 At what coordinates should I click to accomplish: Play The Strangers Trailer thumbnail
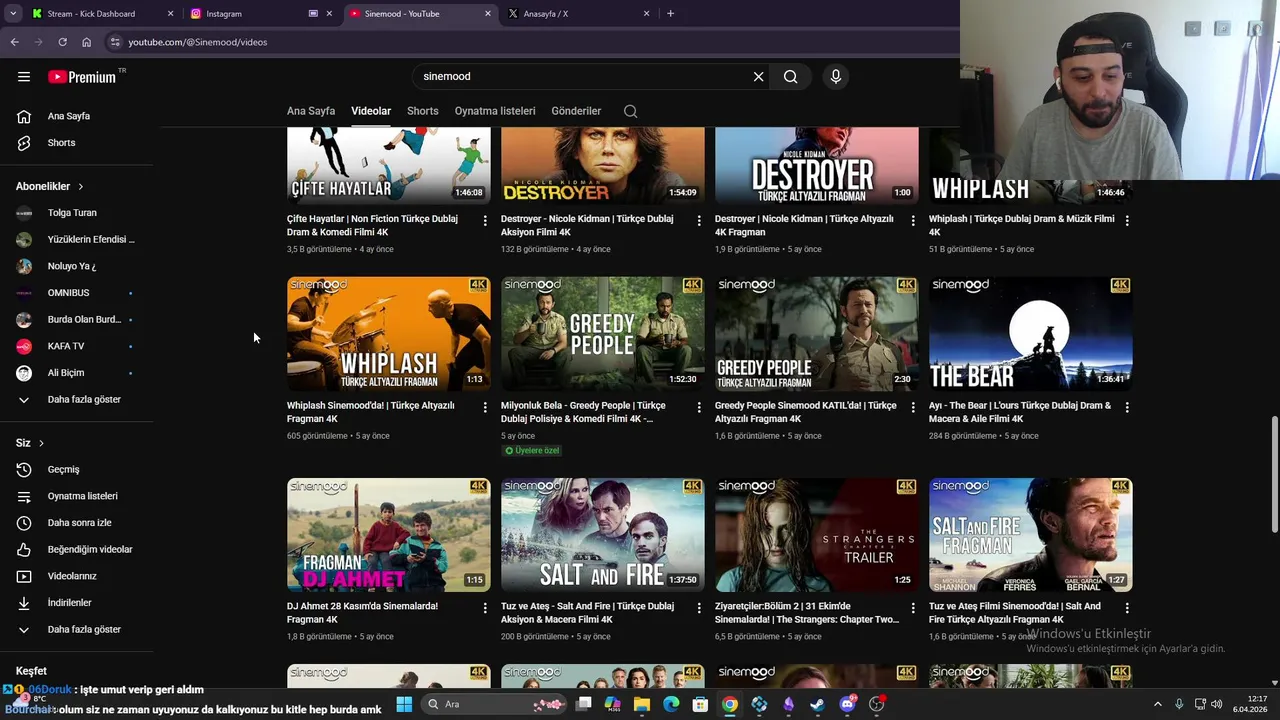pos(817,535)
